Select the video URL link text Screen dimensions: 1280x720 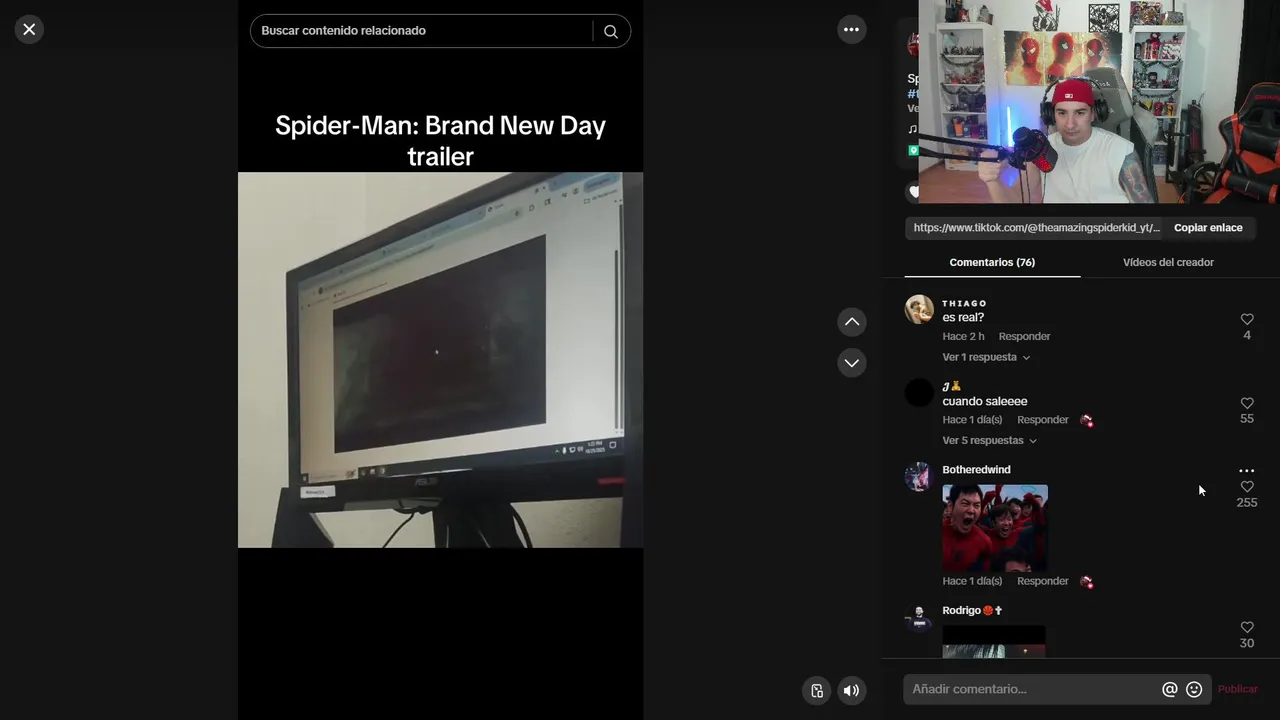(1037, 228)
